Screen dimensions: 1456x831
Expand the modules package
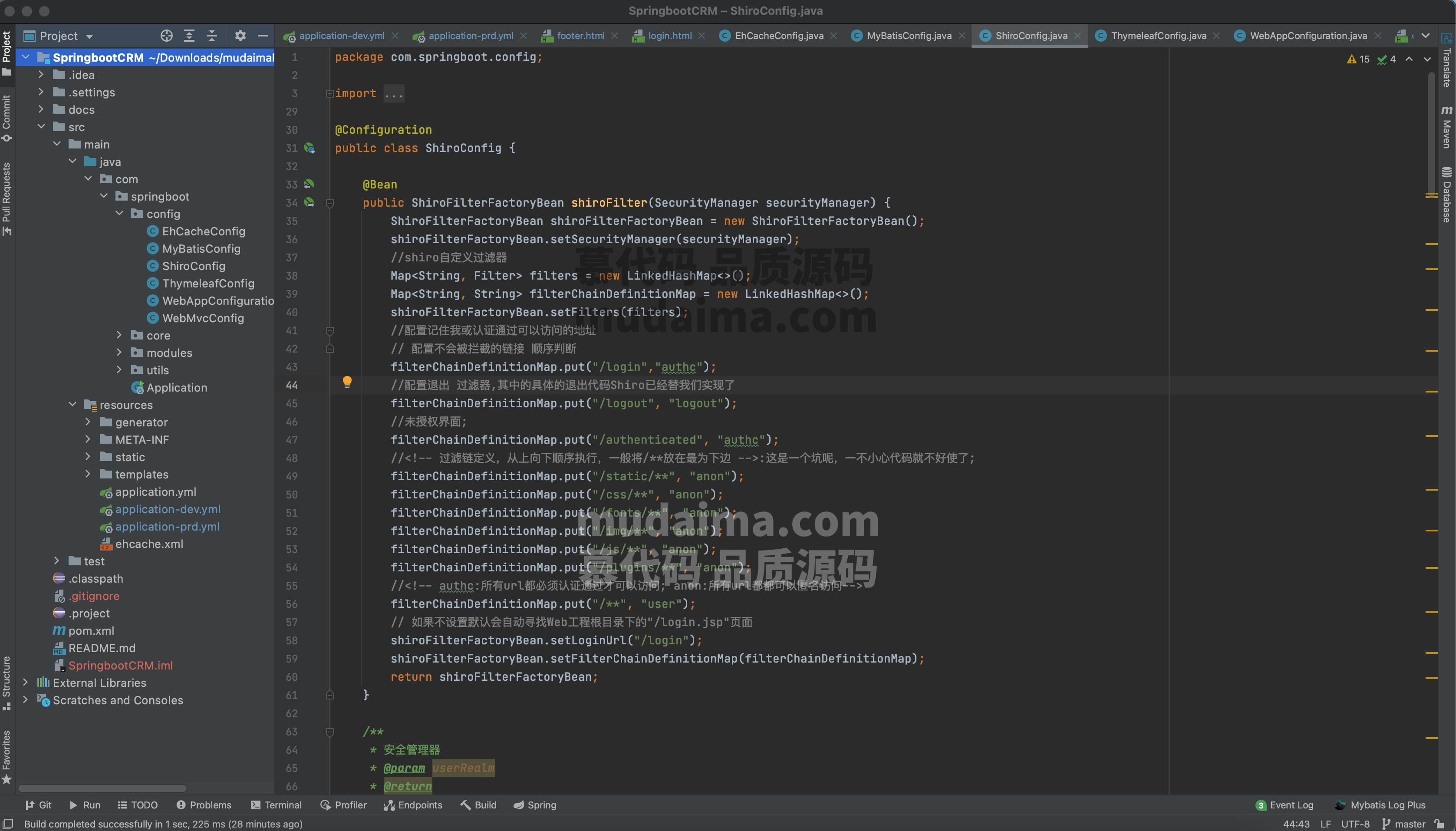(x=119, y=353)
